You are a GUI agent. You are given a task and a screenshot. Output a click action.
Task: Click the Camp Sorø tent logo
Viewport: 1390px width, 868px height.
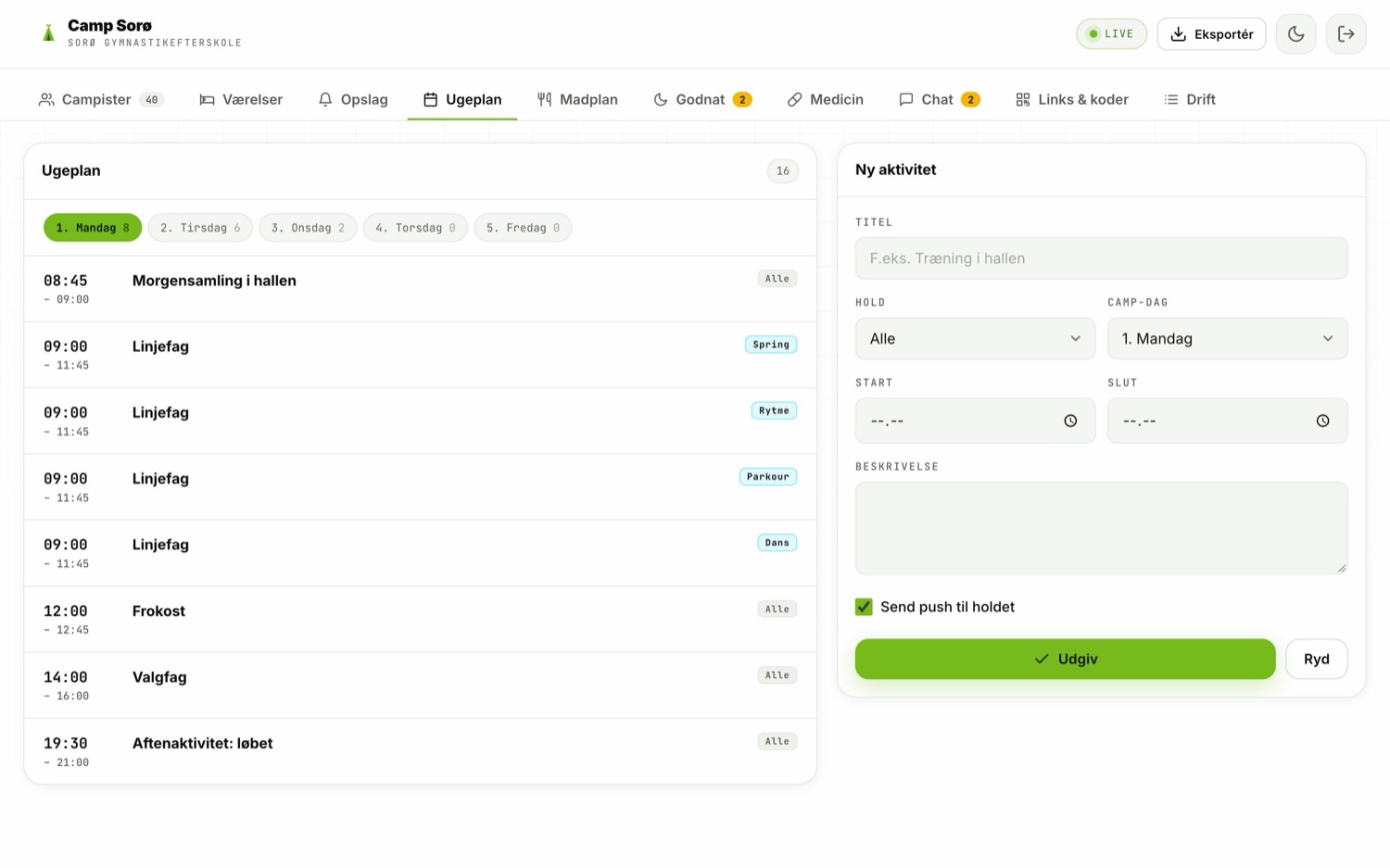49,34
